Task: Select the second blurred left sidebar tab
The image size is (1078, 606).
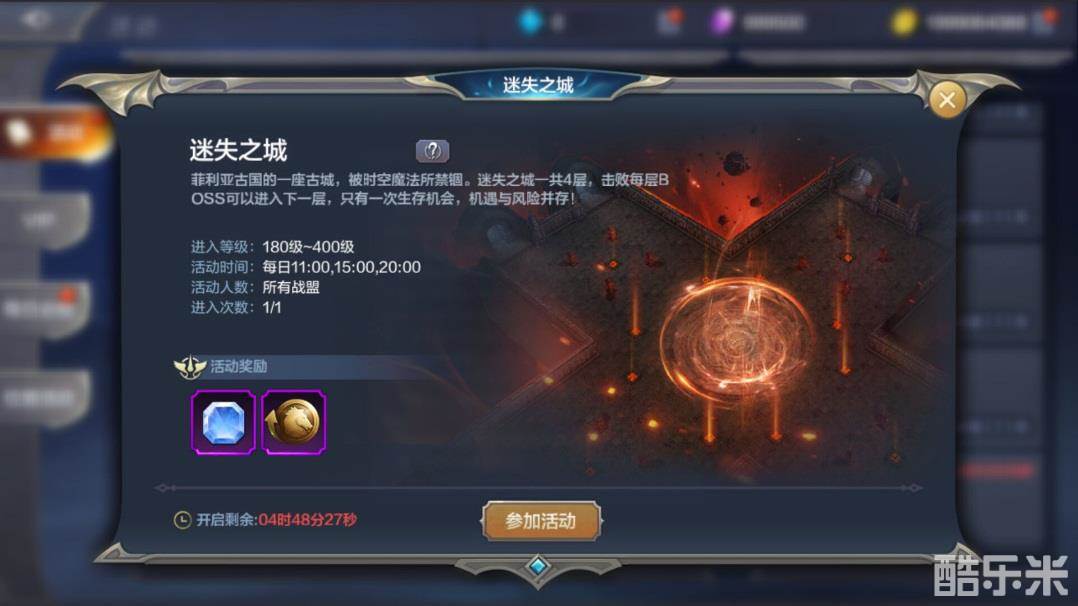Action: [45, 220]
